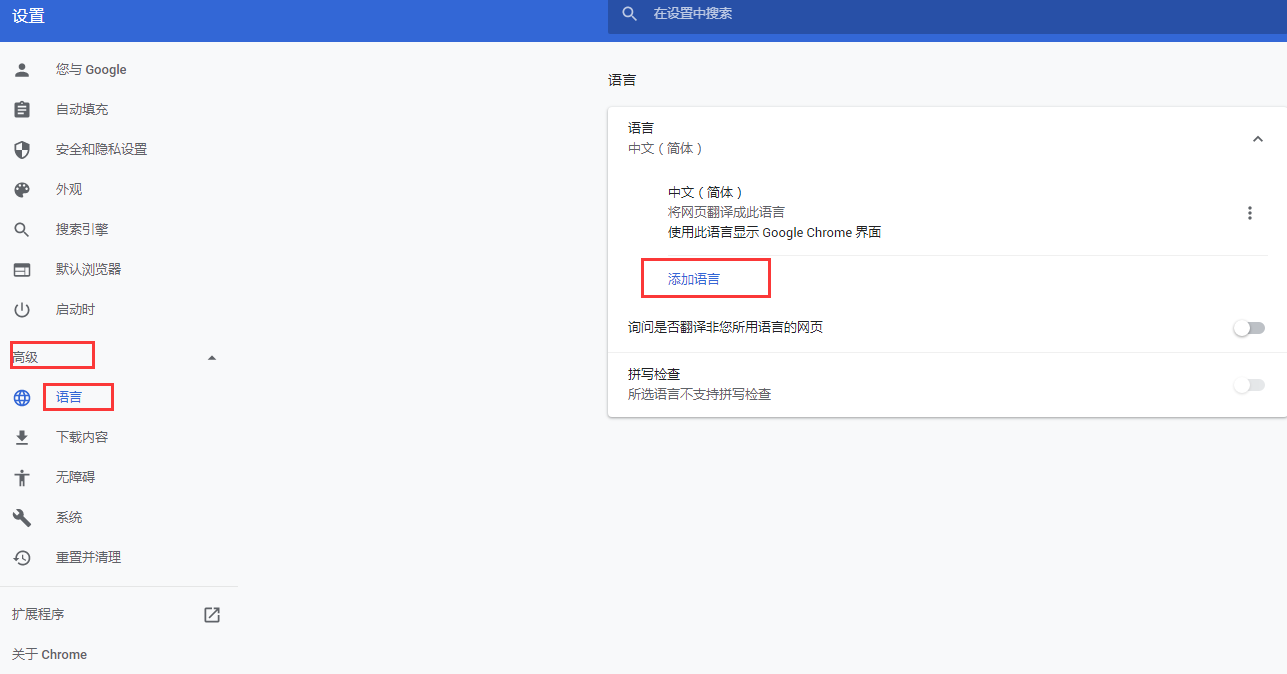The width and height of the screenshot is (1287, 674).
Task: Open the three-dot menu for 中文（简体）
Action: (1249, 213)
